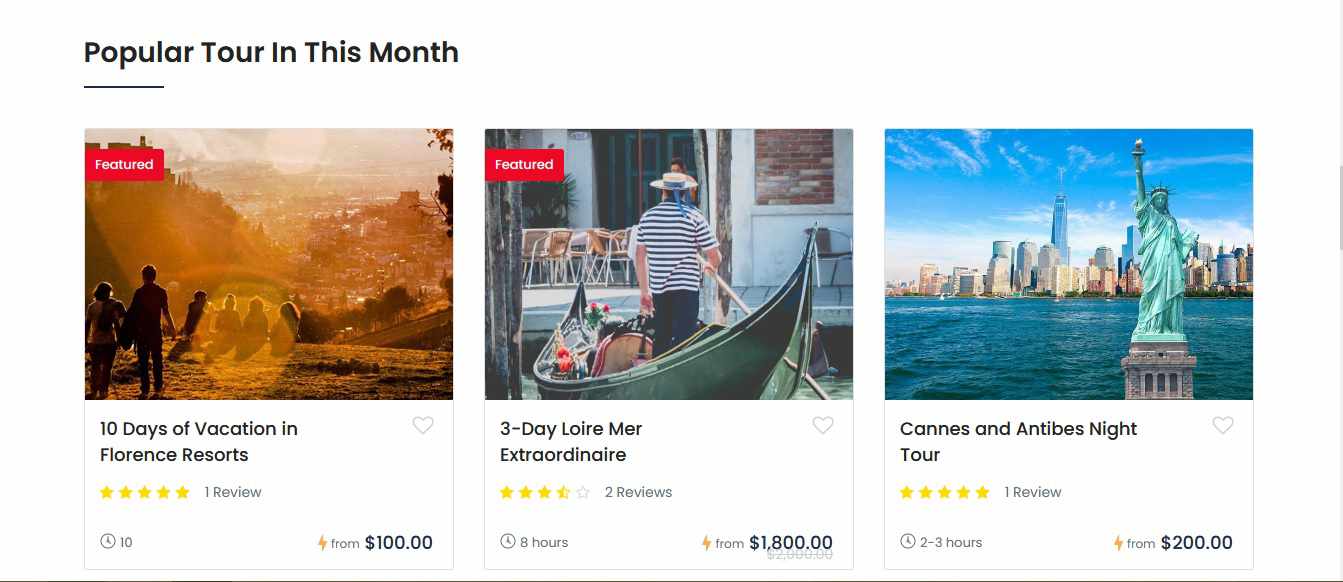Click the star rating on Florence tour
1343x582 pixels.
point(145,492)
